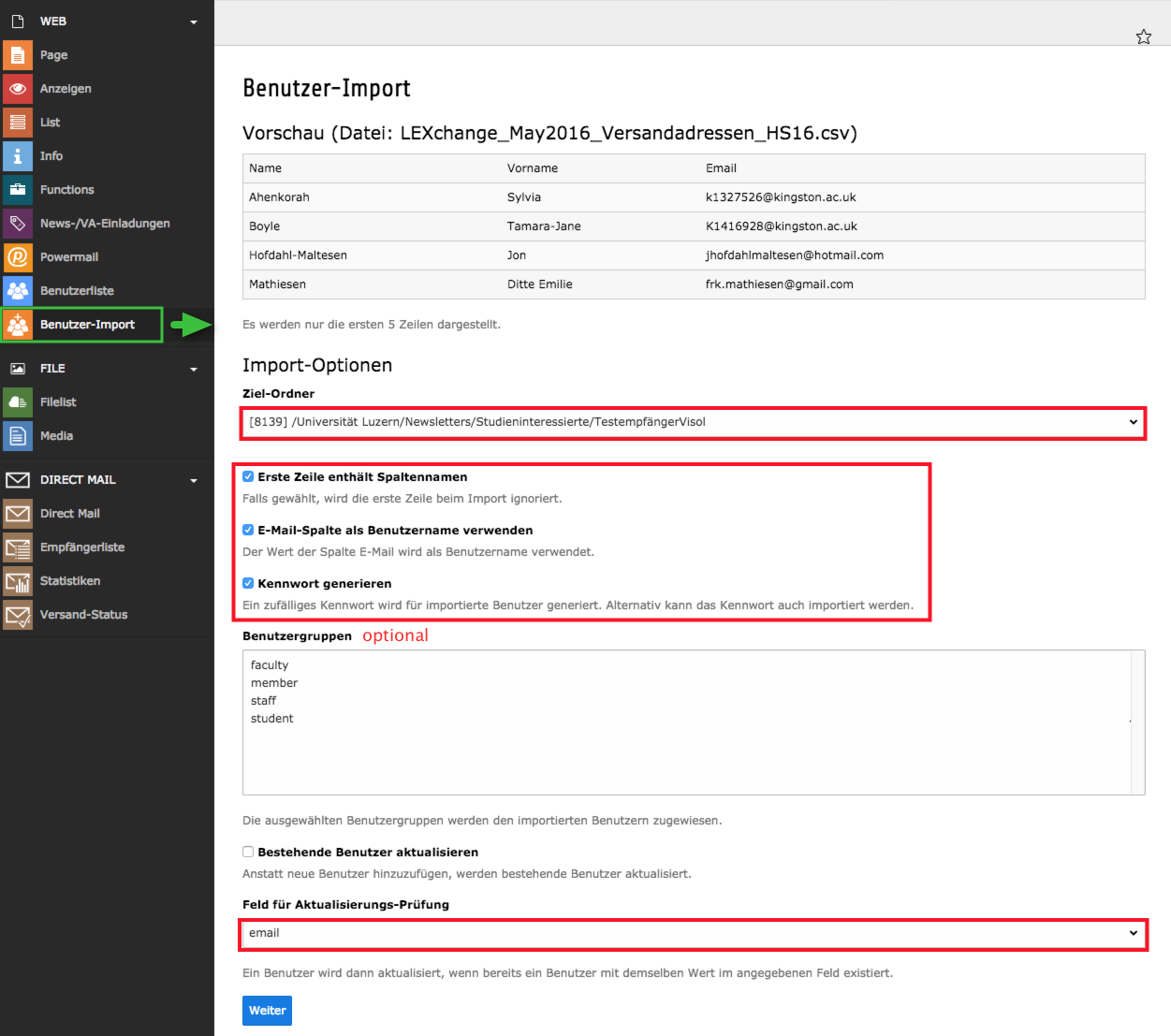
Task: Enable Bestehende Benutzer aktualisieren checkbox
Action: [248, 852]
